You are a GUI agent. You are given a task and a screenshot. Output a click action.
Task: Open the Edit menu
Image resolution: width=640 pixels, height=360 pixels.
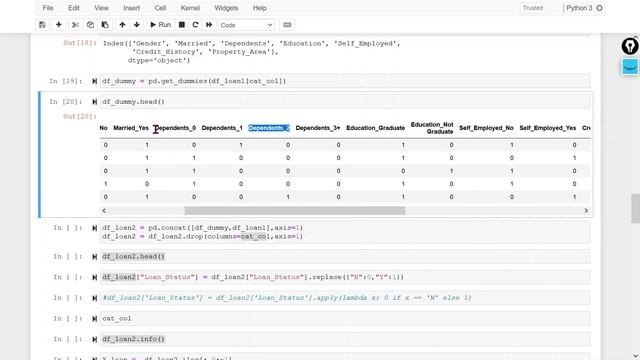click(x=73, y=8)
